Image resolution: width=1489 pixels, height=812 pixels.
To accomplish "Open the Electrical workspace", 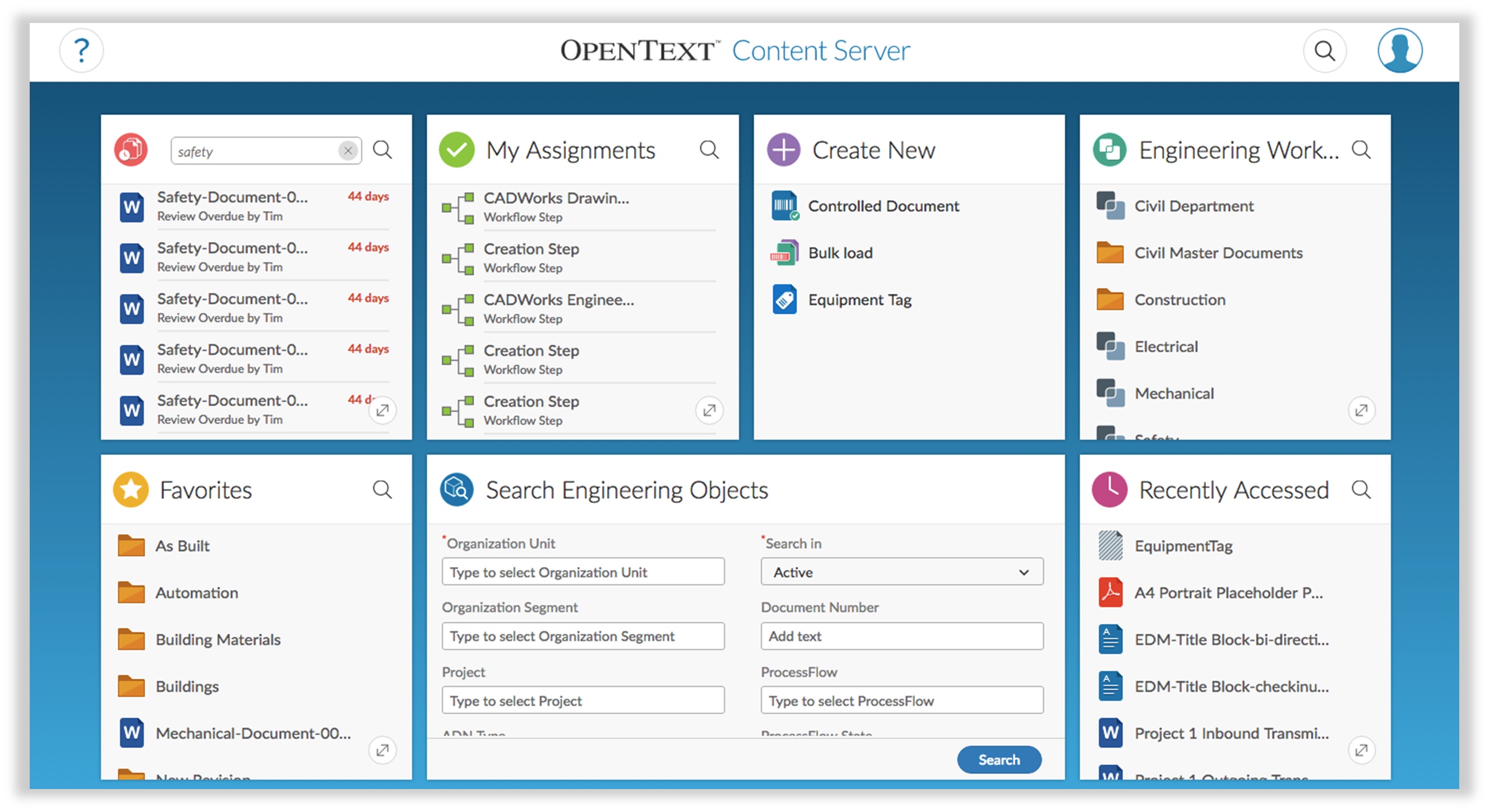I will coord(1166,346).
